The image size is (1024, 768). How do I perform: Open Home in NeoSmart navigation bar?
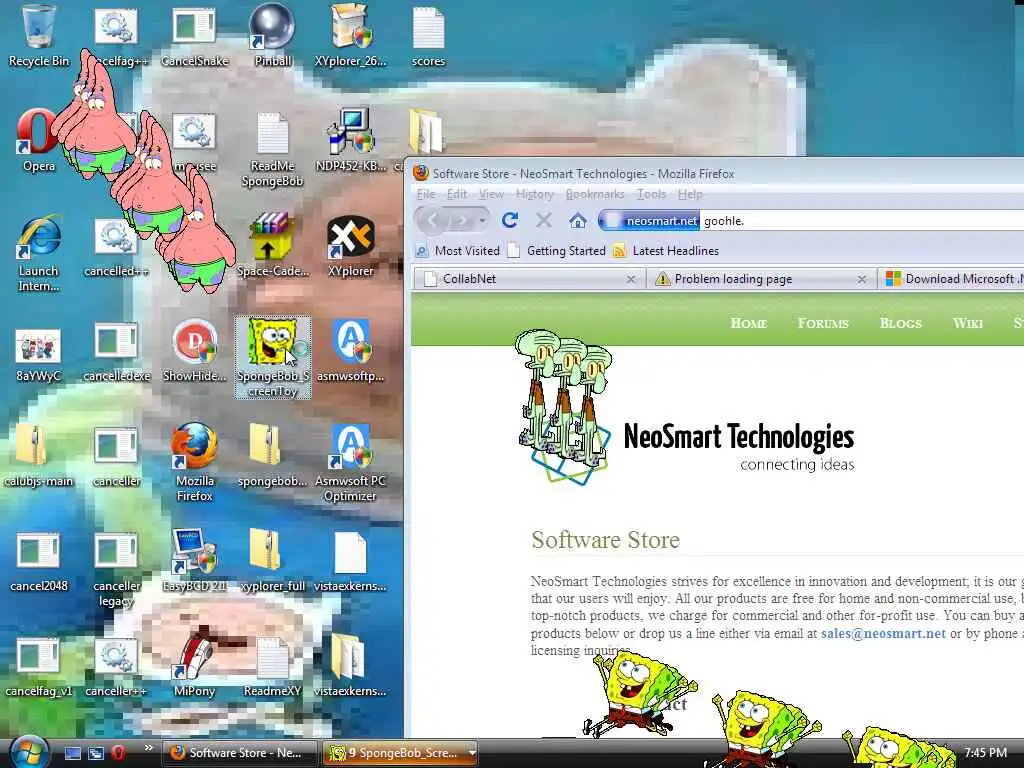(x=748, y=323)
